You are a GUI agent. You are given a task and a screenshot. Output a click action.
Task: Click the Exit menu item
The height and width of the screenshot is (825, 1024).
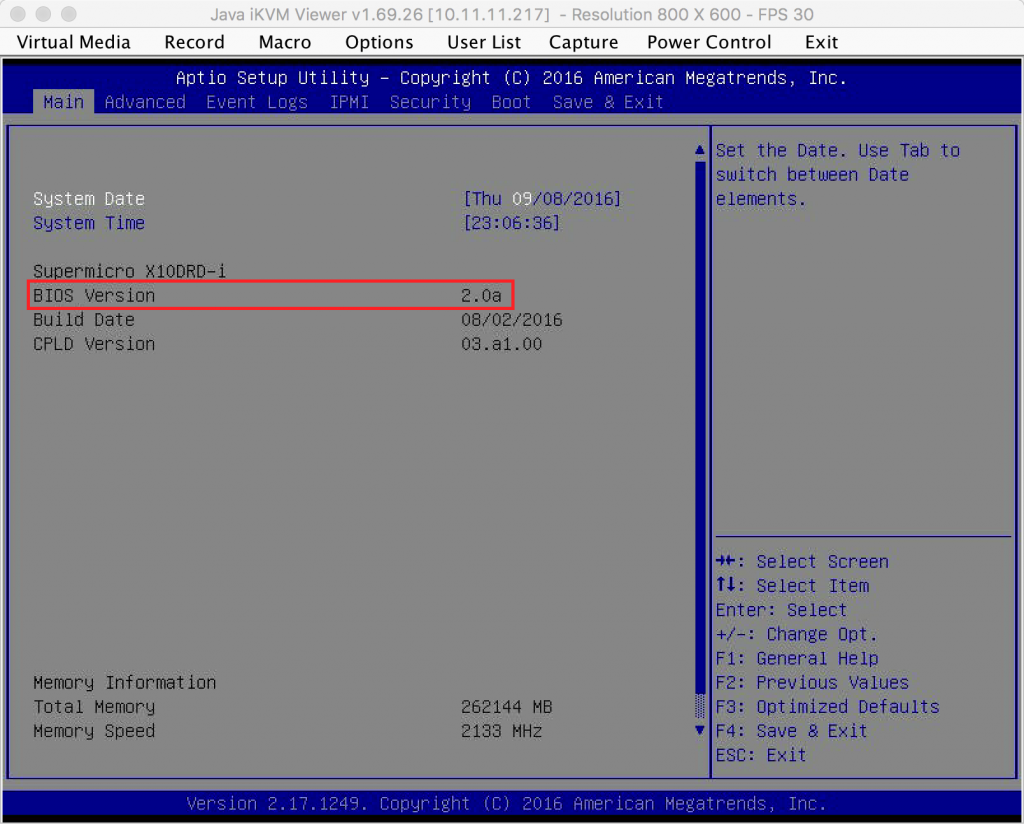[821, 42]
